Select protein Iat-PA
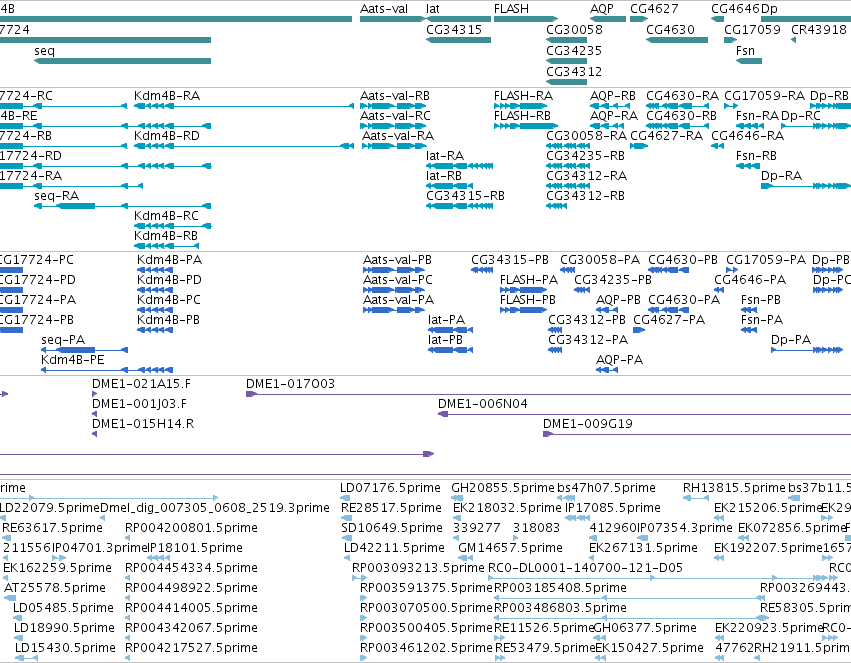 (450, 330)
